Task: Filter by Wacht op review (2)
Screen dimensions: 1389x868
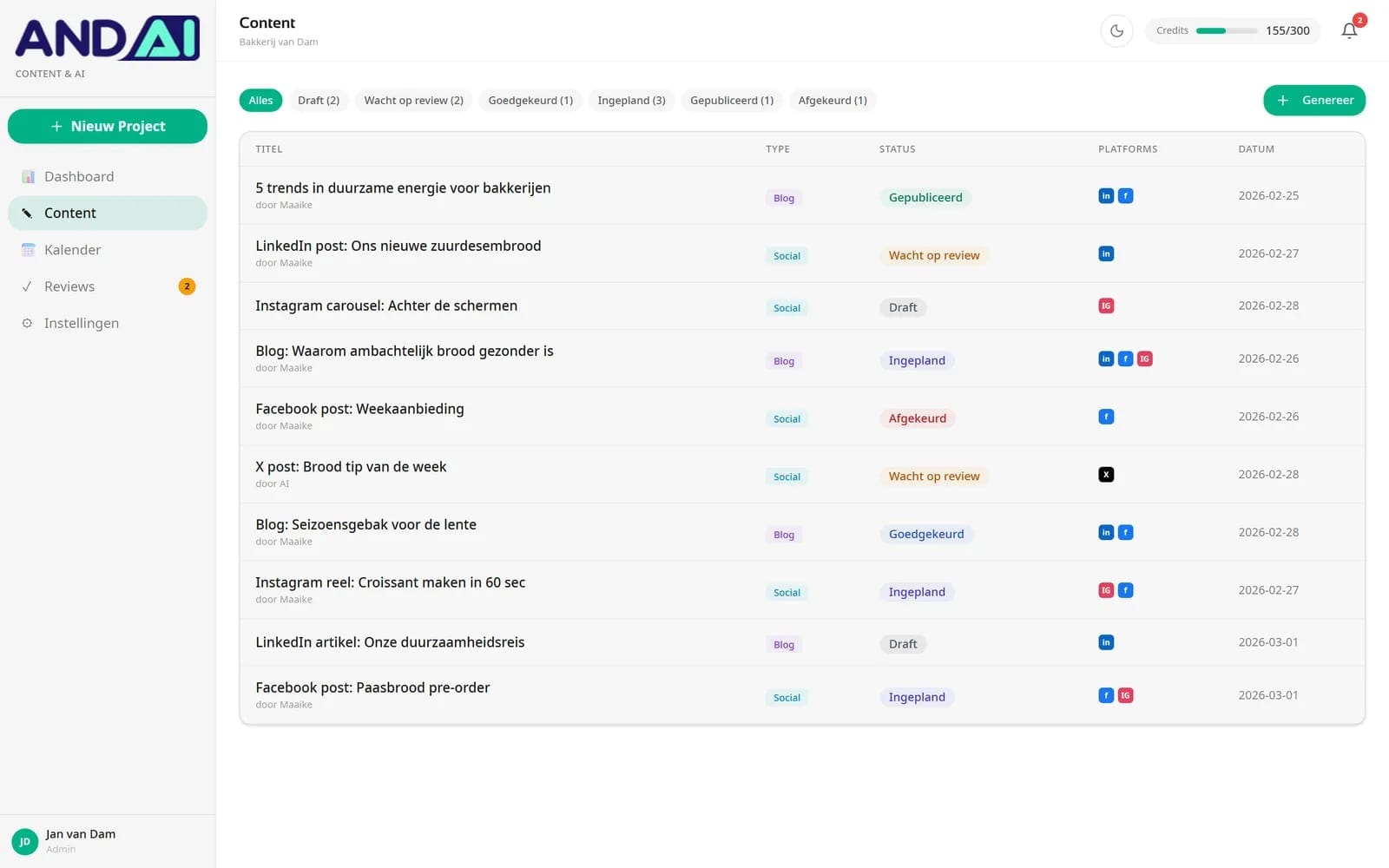Action: point(413,101)
